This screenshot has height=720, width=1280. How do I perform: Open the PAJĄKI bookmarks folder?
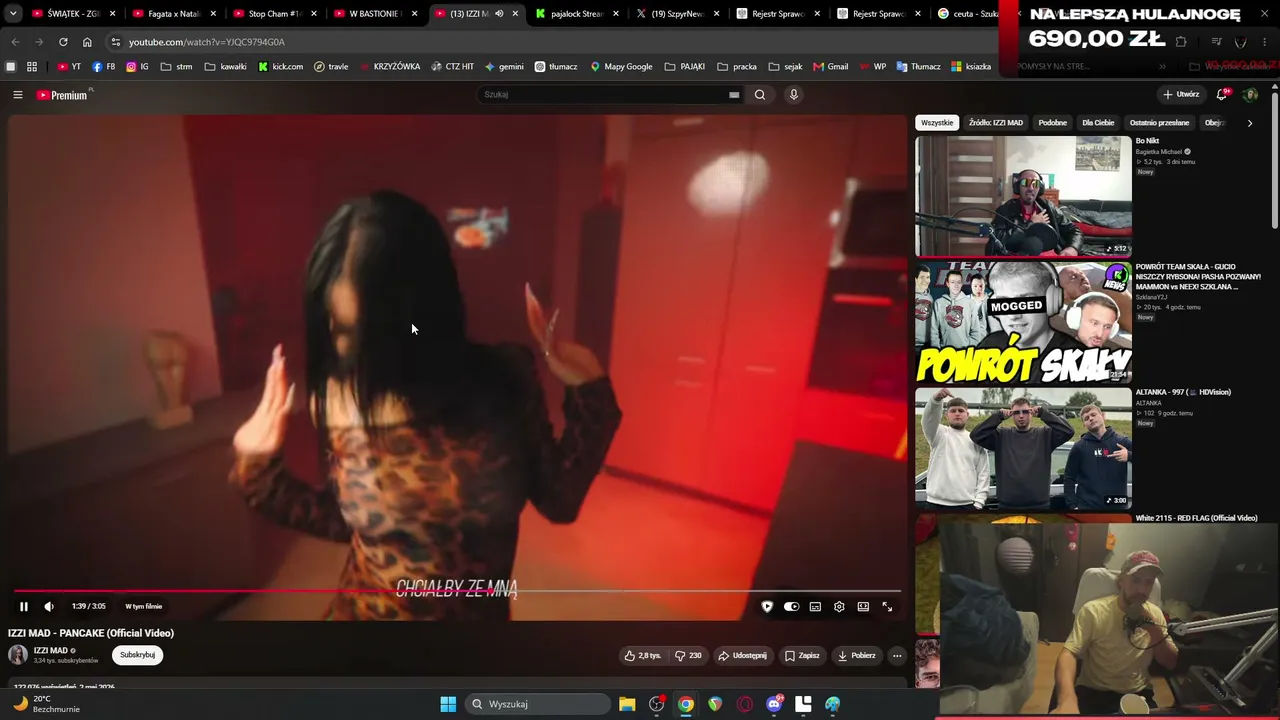tap(685, 67)
